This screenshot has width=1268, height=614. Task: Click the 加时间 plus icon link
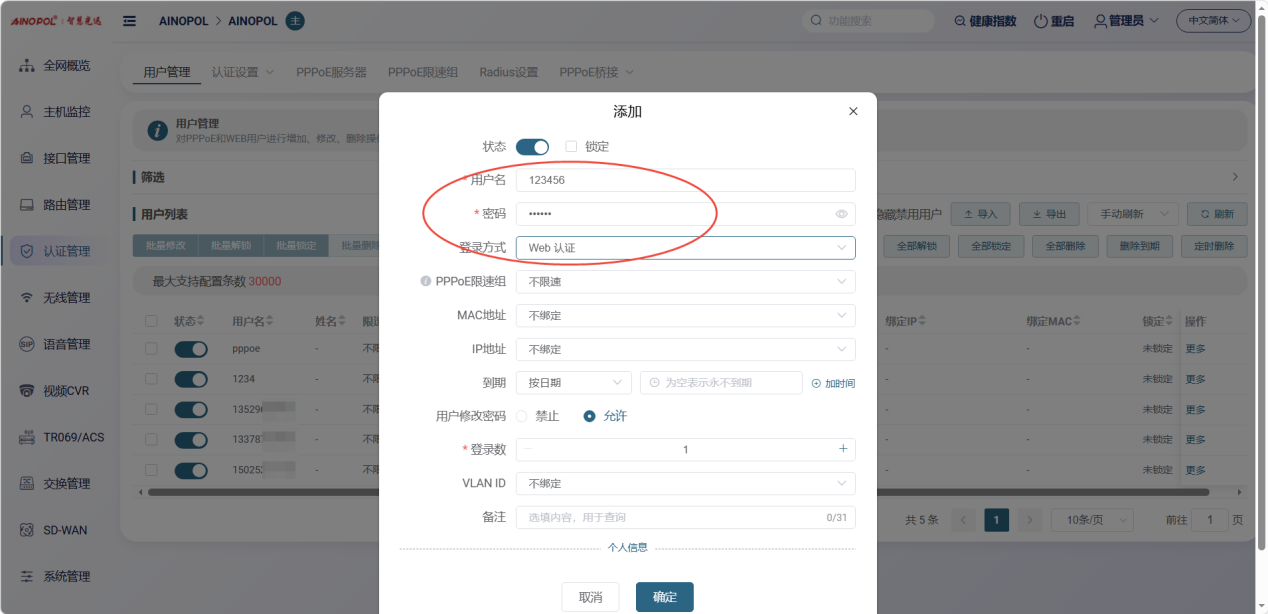point(816,383)
